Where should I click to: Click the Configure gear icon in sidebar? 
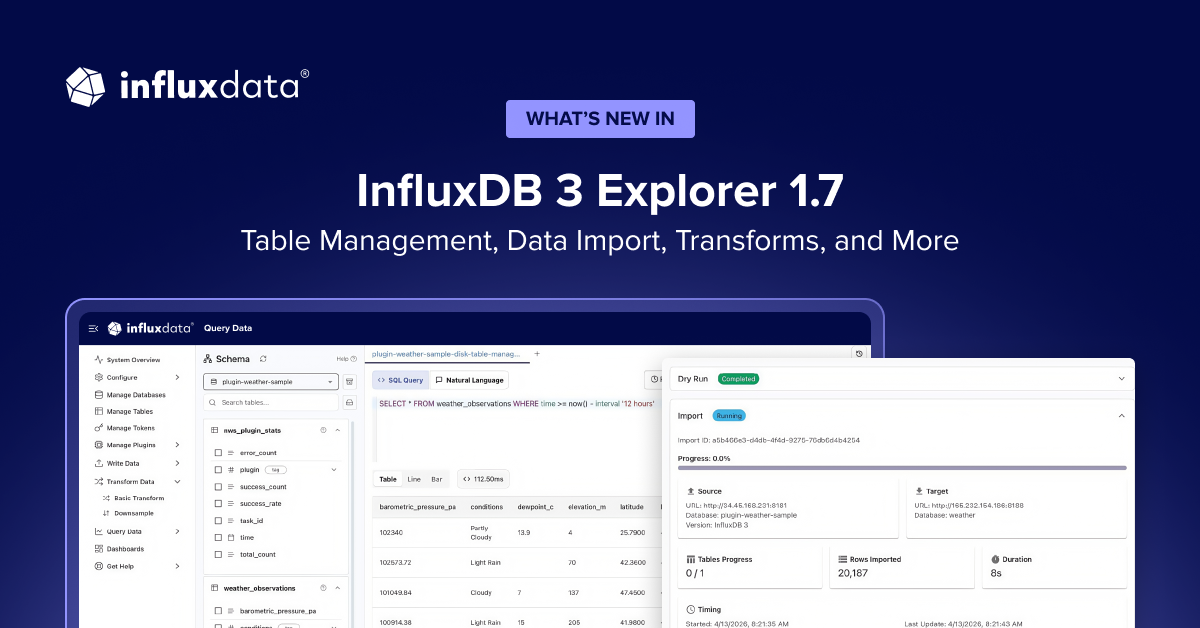[x=98, y=377]
